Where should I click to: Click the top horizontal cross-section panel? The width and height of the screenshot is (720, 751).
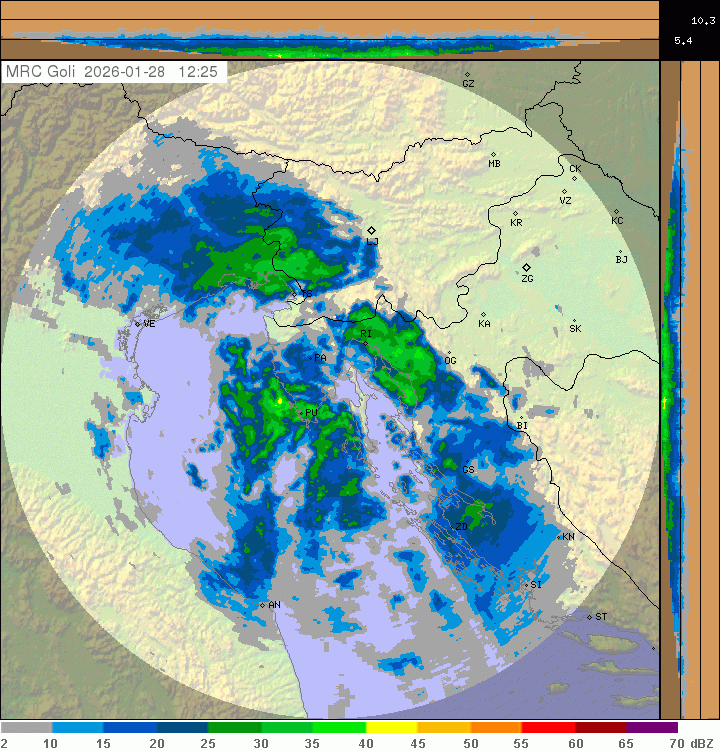point(330,30)
